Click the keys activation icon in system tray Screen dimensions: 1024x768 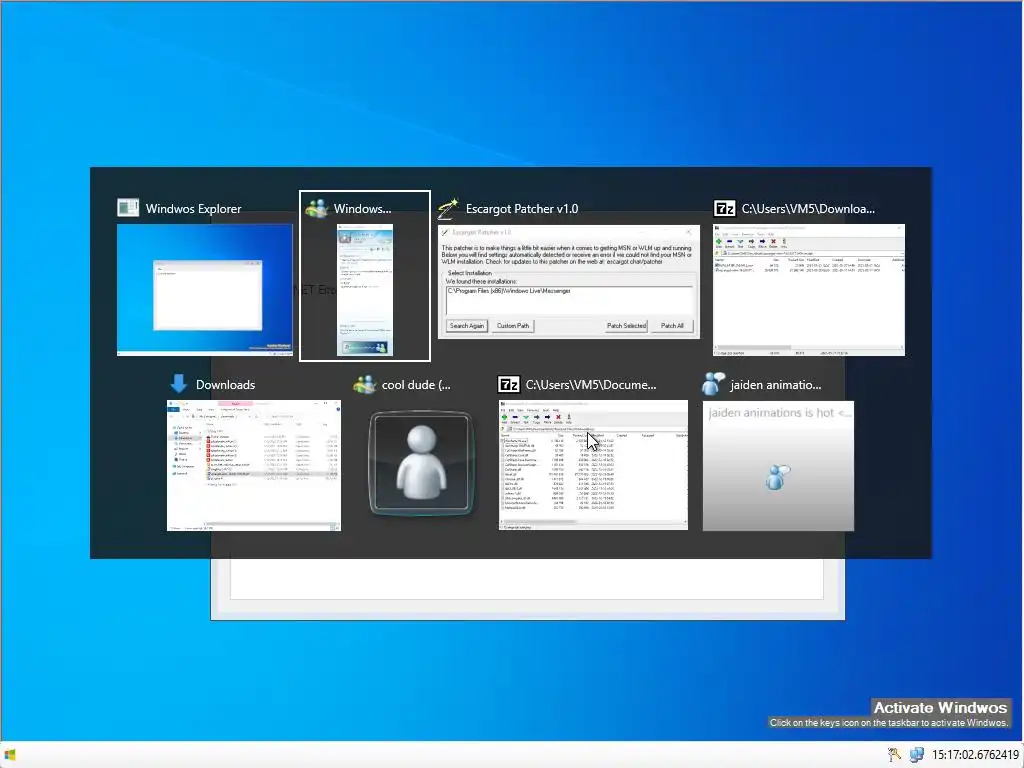pos(894,755)
